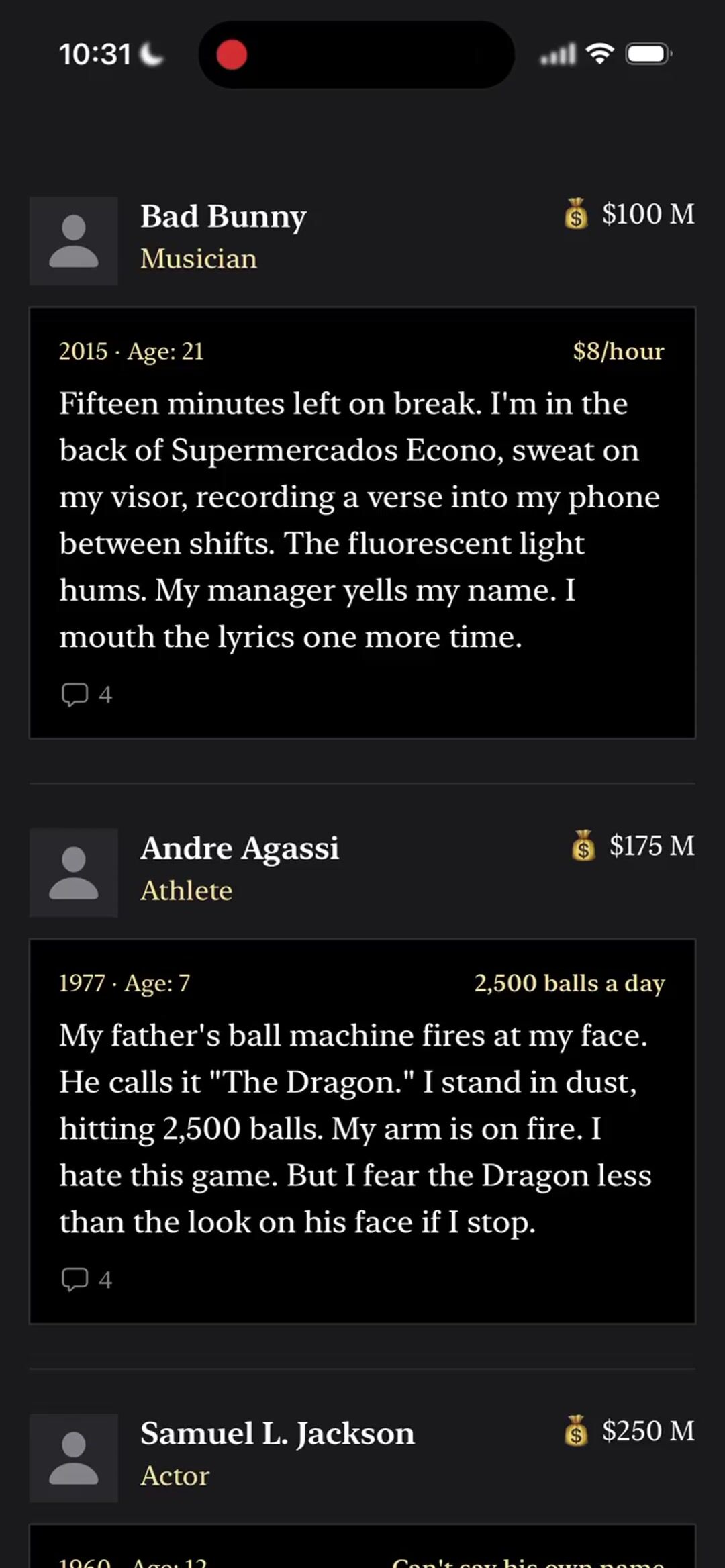Screen dimensions: 725x1568
Task: Select the Actor category label
Action: coord(175,1476)
